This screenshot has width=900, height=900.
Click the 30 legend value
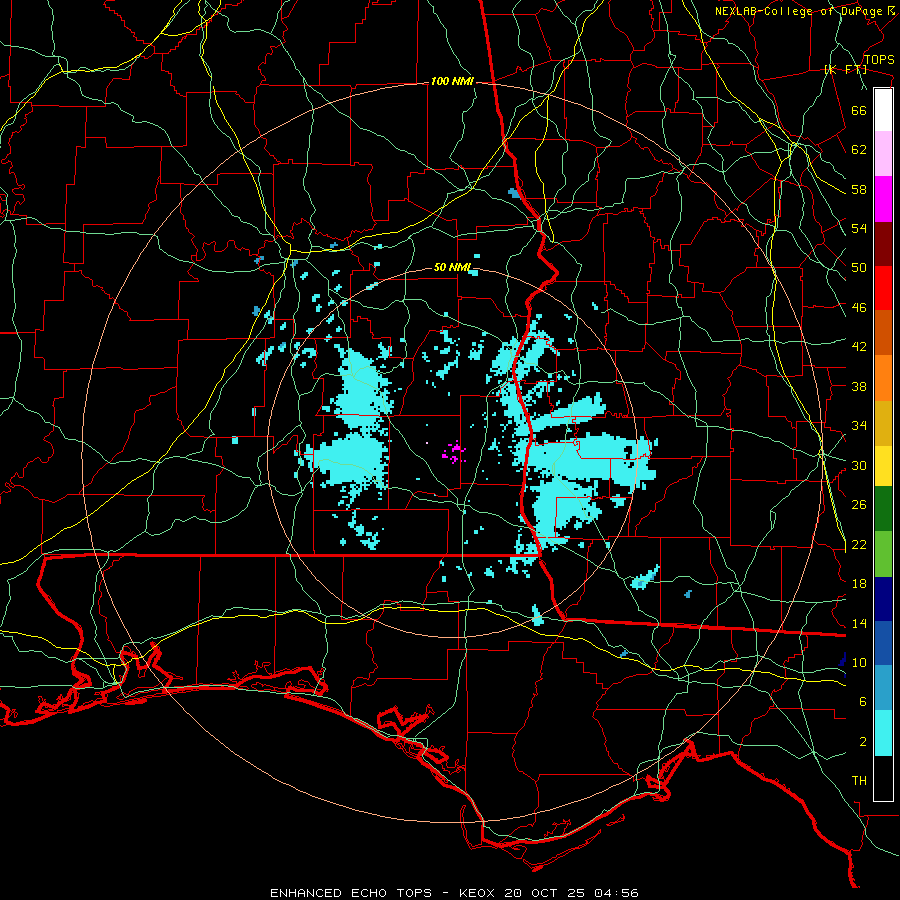click(x=859, y=465)
